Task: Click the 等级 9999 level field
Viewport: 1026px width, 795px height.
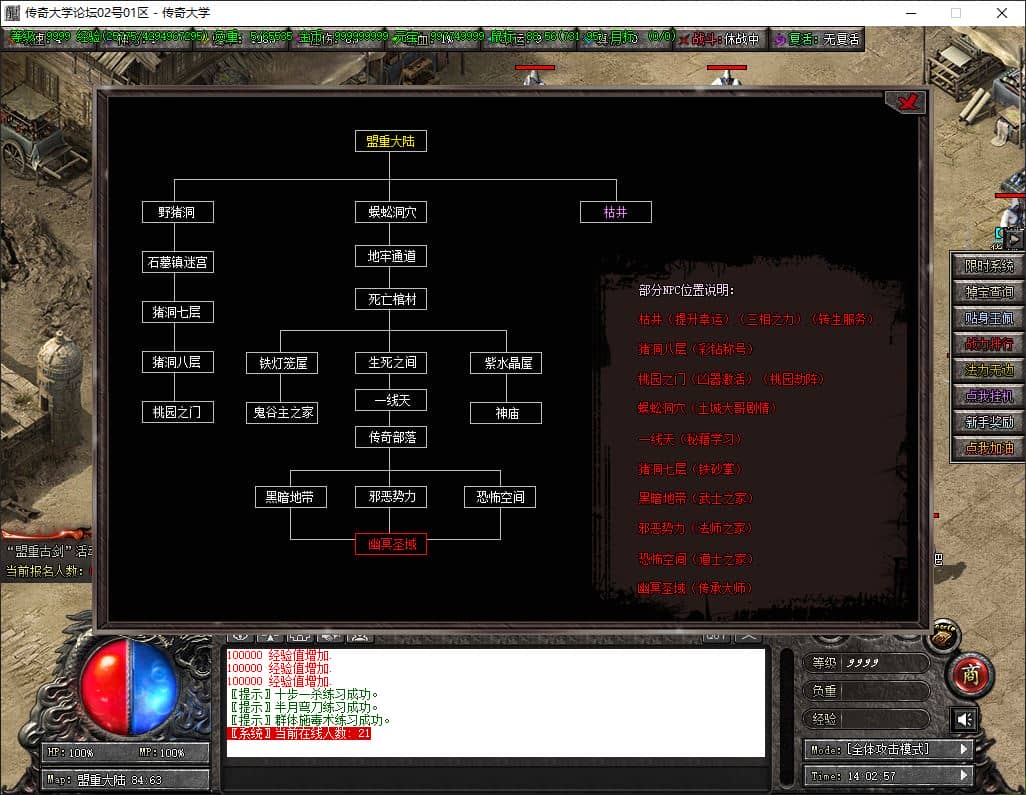Action: click(866, 663)
